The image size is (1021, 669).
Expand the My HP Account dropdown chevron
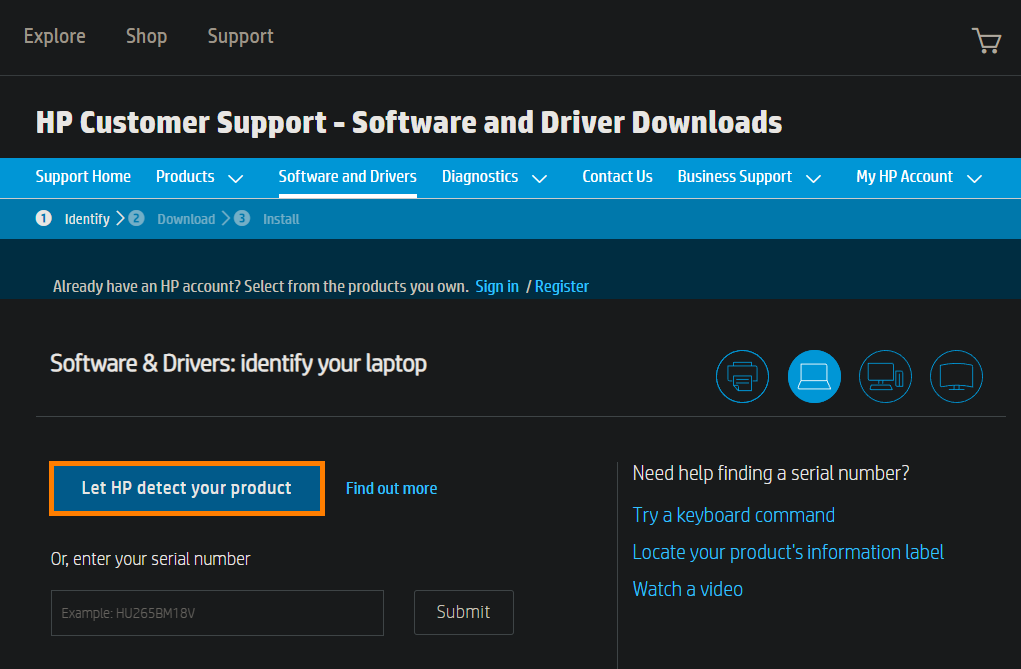point(974,178)
